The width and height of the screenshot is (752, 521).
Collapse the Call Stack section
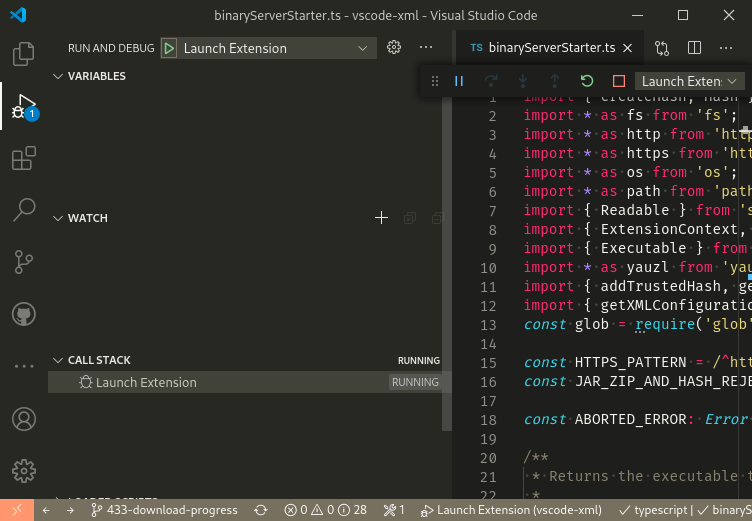58,360
